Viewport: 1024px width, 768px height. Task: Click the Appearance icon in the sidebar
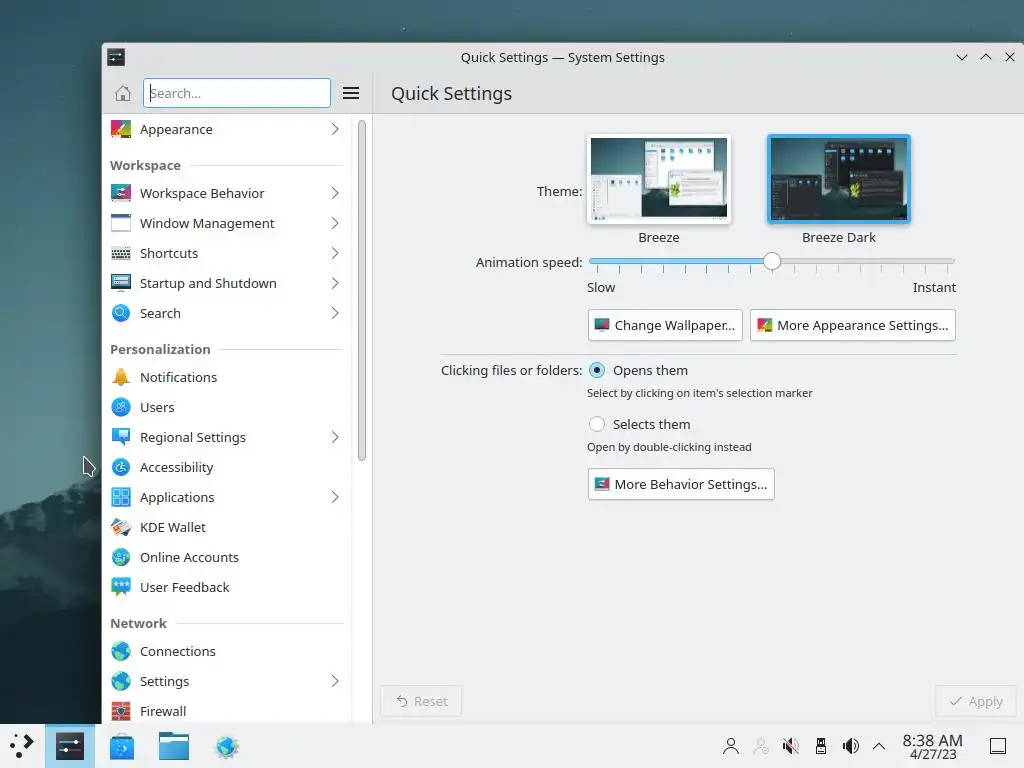[x=121, y=129]
